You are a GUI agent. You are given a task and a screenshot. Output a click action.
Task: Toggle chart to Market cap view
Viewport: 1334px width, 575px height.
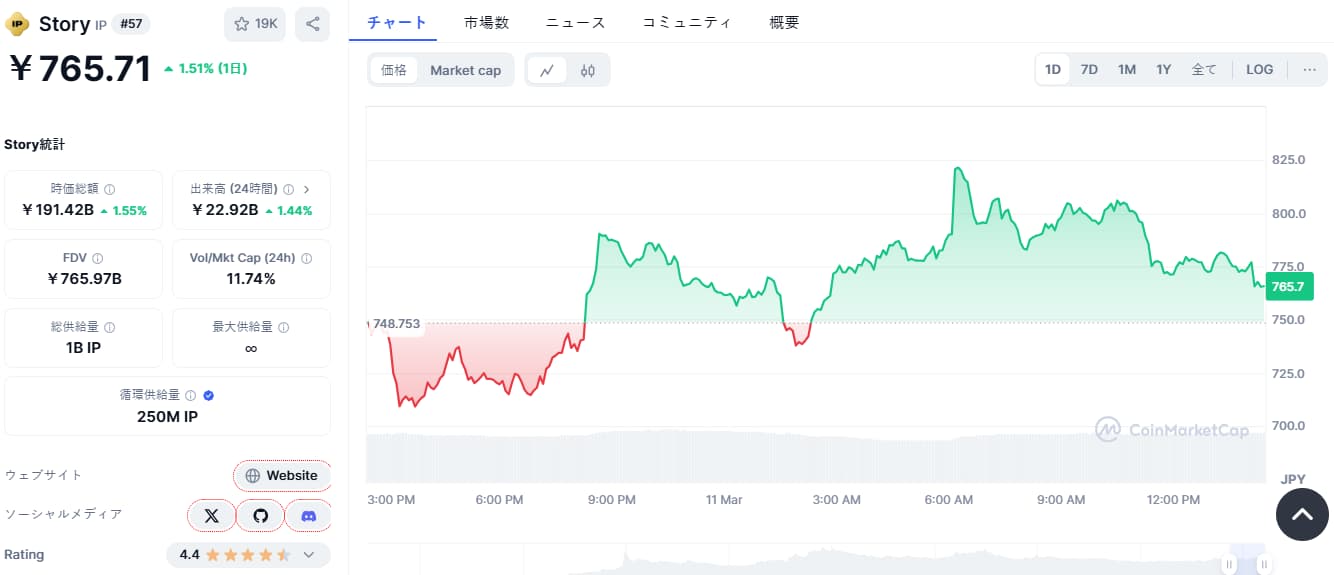[x=465, y=70]
